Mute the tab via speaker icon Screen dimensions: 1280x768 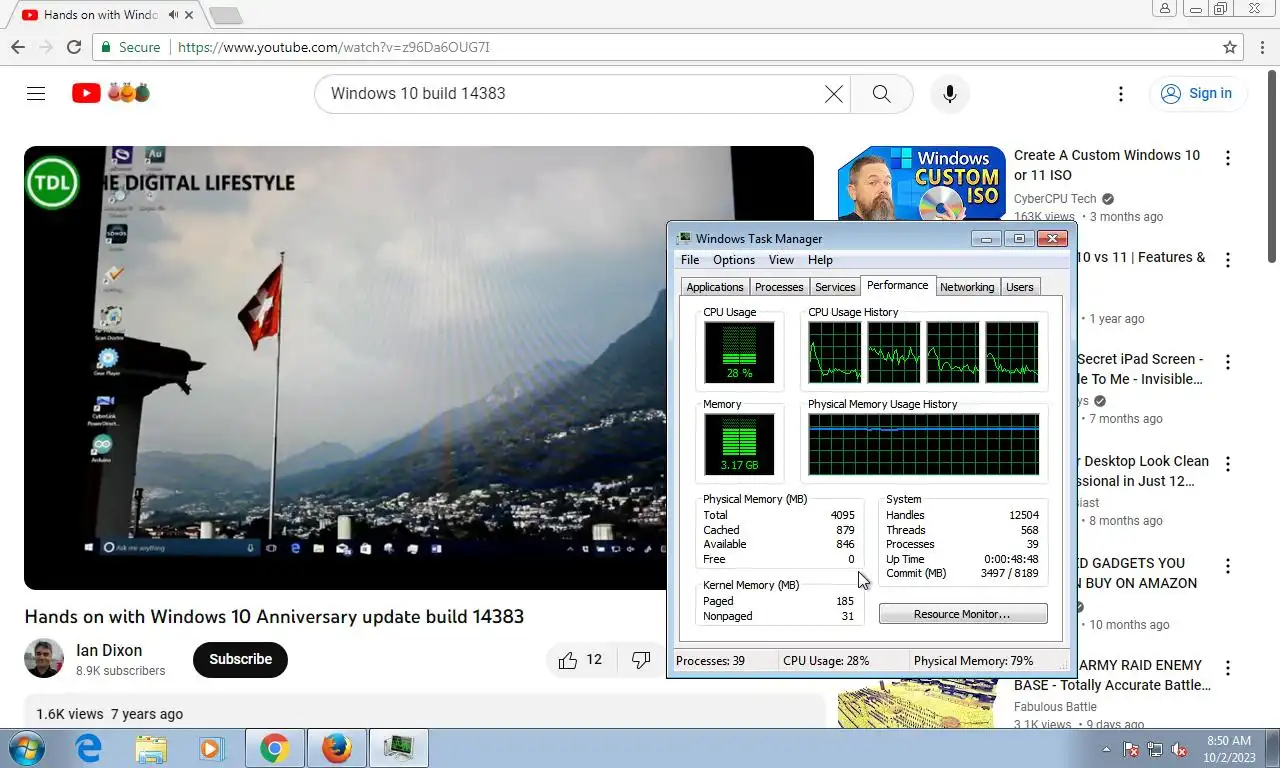click(x=174, y=15)
